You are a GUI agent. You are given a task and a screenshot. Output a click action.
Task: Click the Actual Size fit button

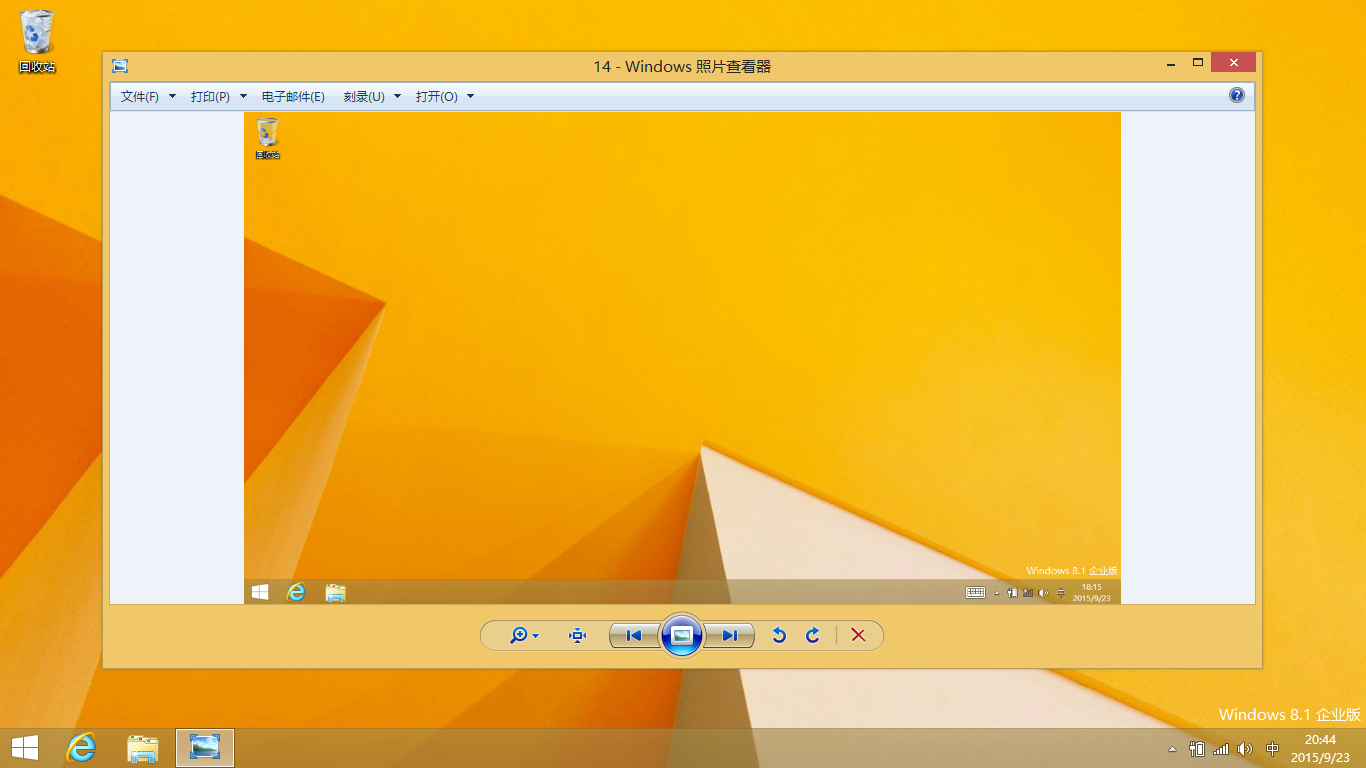coord(578,635)
